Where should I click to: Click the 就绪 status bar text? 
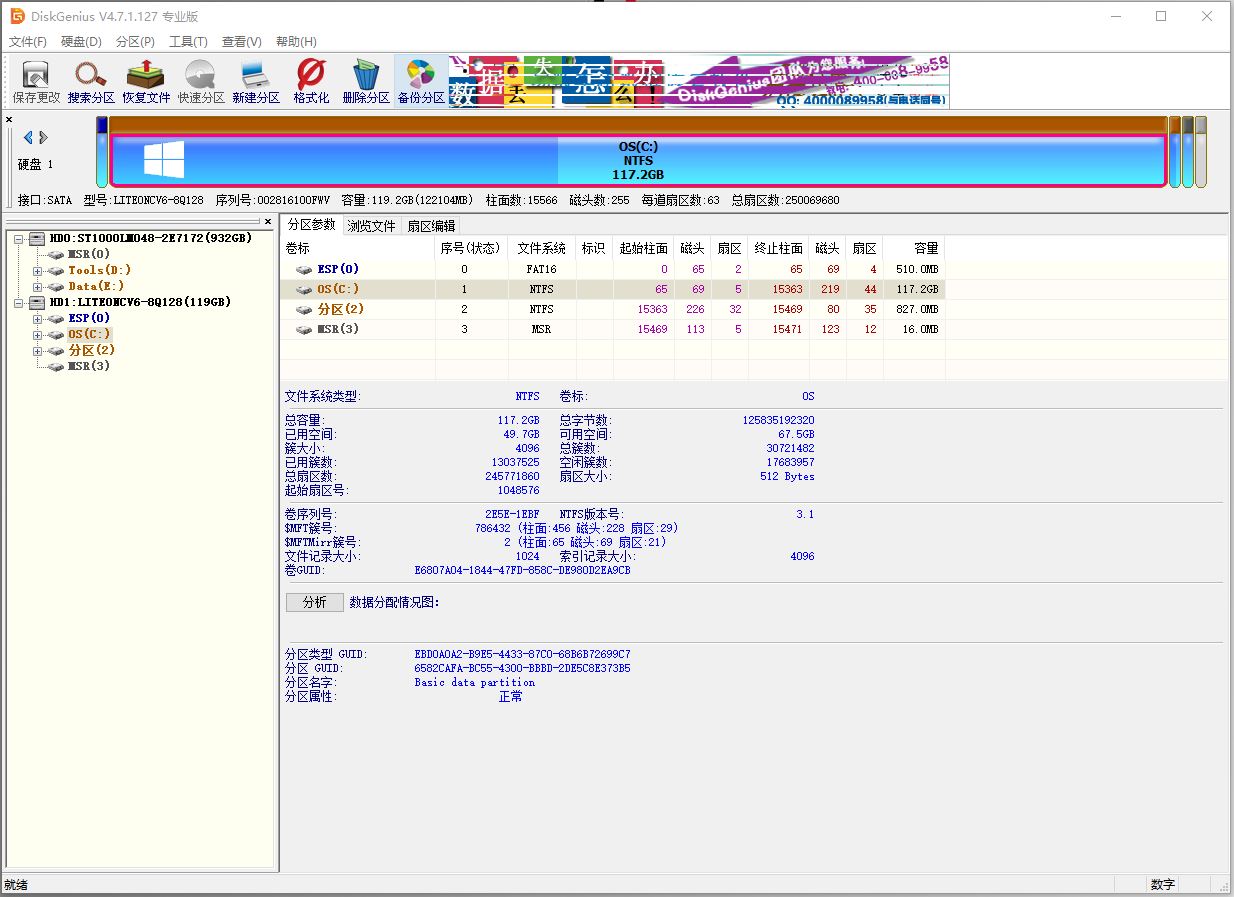16,885
